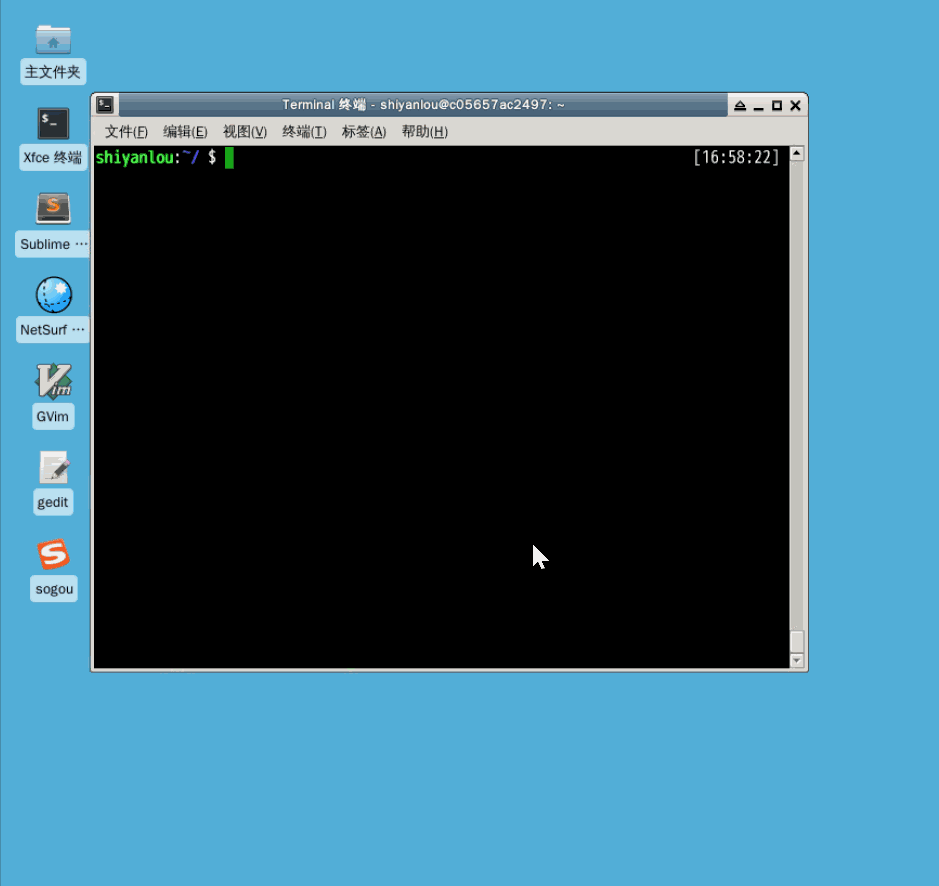Image resolution: width=939 pixels, height=886 pixels.
Task: Select the 主文件夹 icon label
Action: (53, 72)
